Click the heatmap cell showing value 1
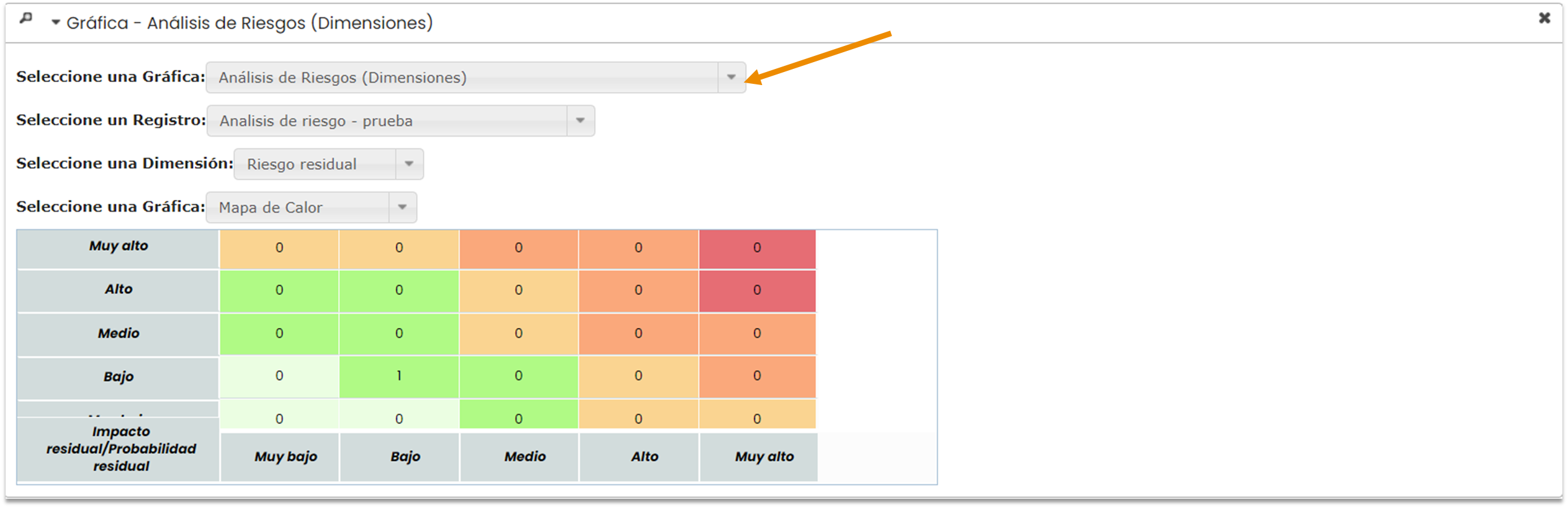The width and height of the screenshot is (1568, 508). pyautogui.click(x=399, y=376)
